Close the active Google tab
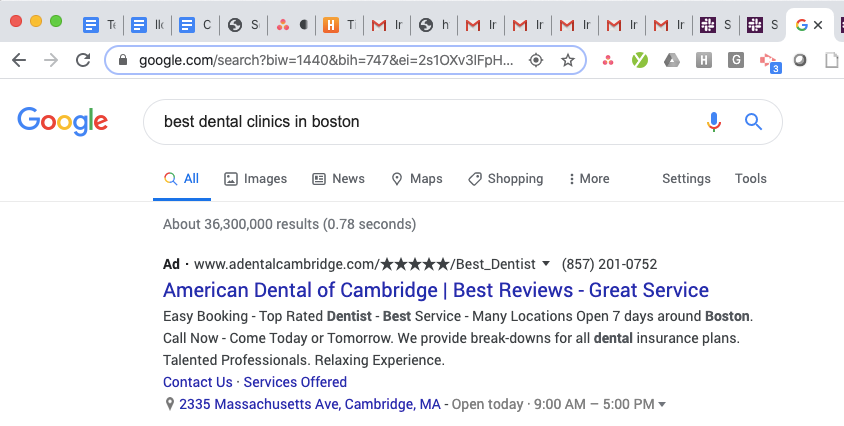Screen dimensions: 844x426 pos(818,25)
